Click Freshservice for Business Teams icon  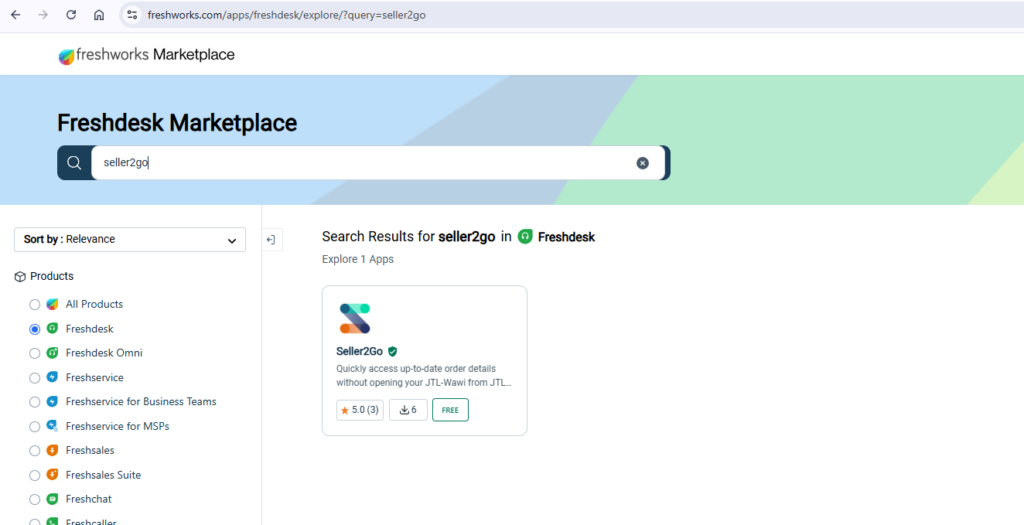pyautogui.click(x=52, y=402)
